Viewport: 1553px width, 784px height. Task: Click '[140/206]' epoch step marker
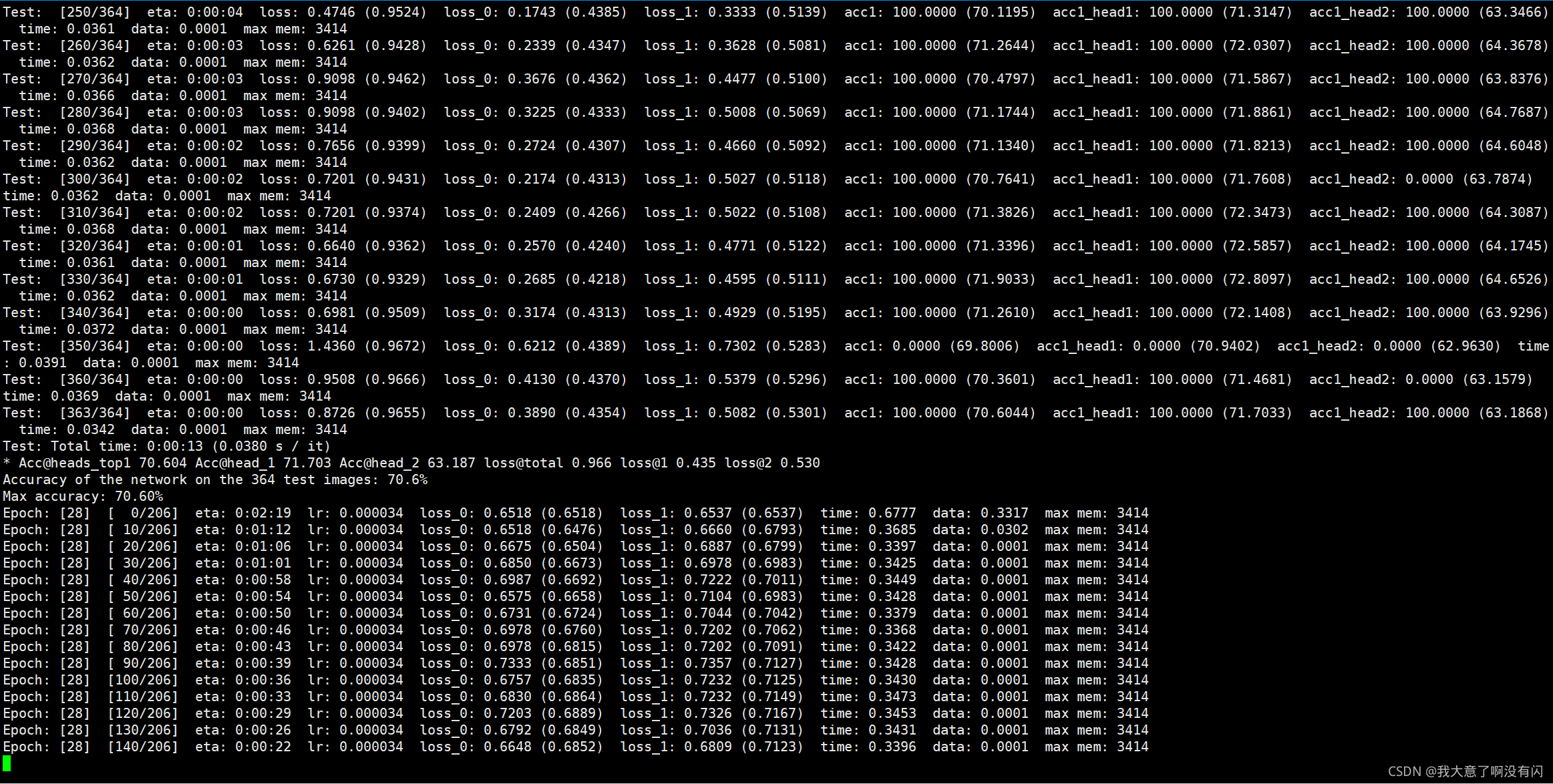pyautogui.click(x=143, y=747)
